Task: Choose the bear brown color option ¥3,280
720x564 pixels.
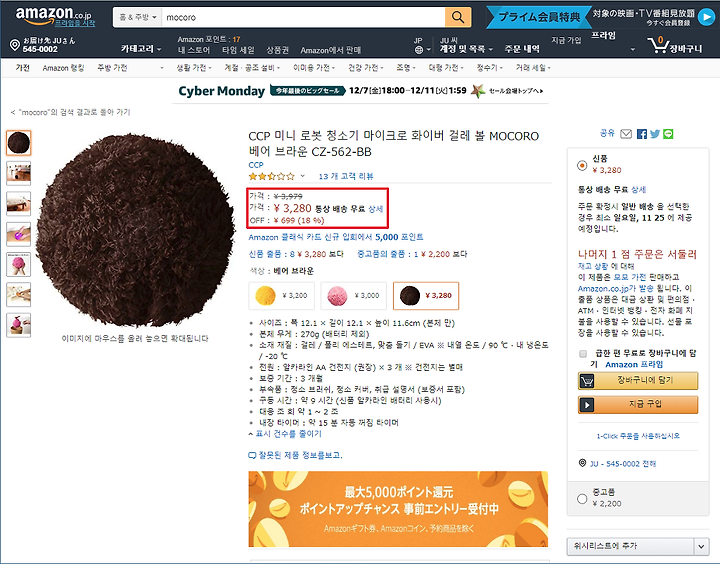Action: [x=426, y=296]
